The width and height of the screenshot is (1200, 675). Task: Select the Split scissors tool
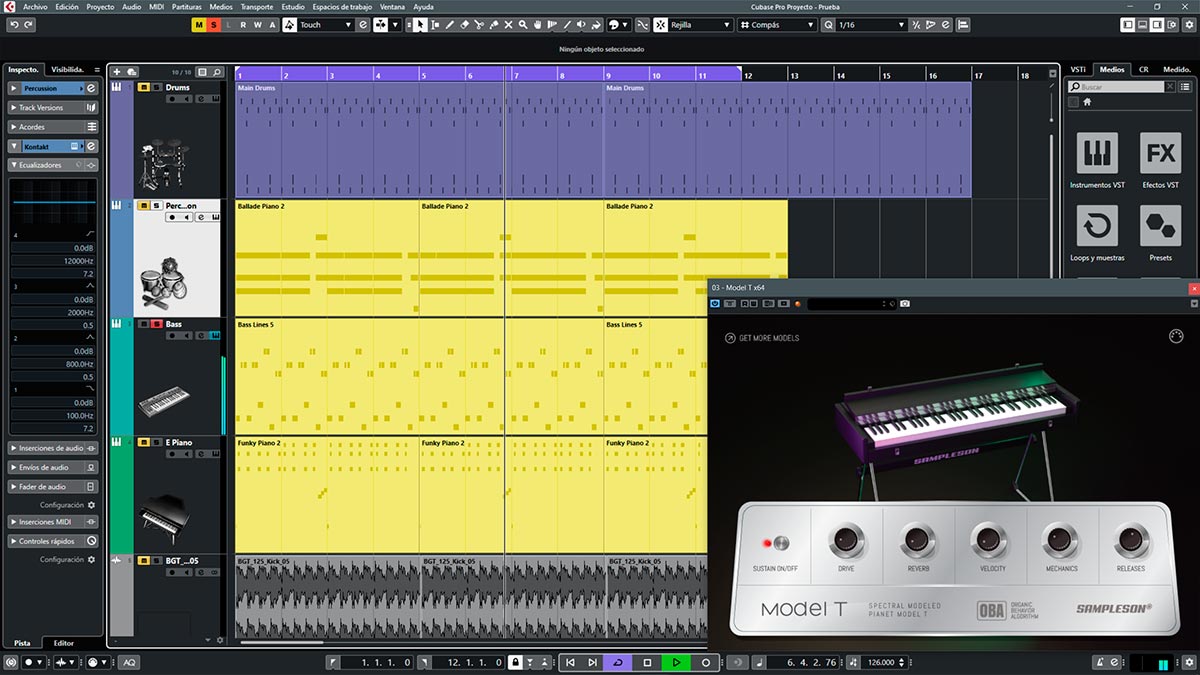pos(479,24)
